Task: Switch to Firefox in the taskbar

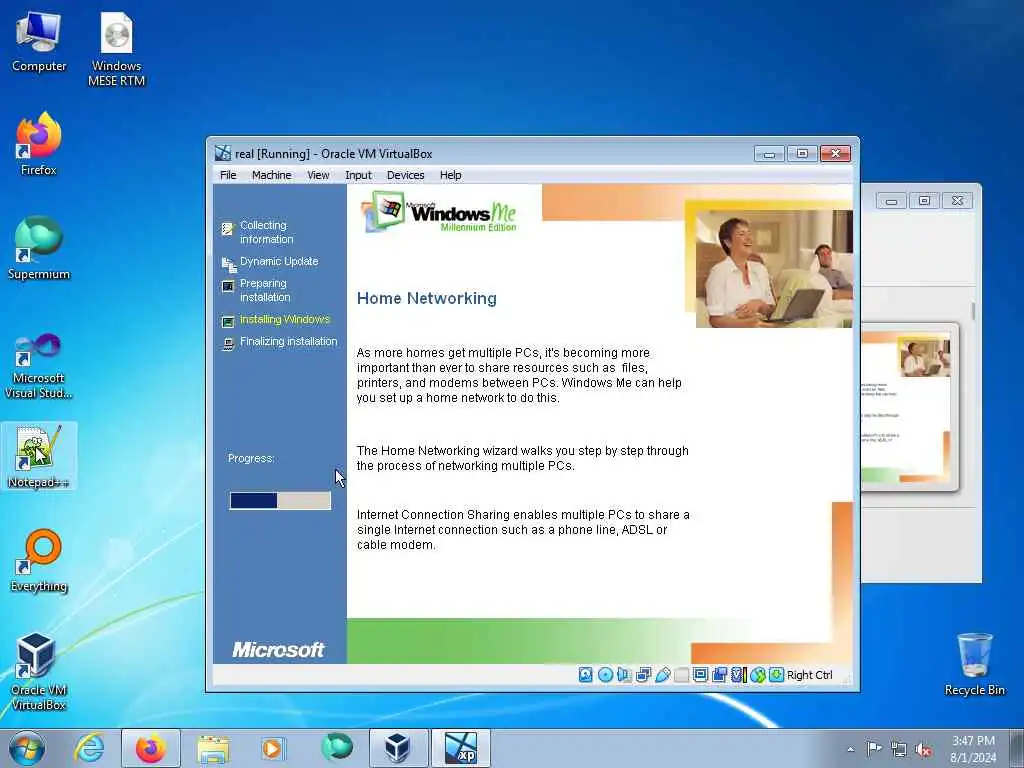Action: pyautogui.click(x=151, y=748)
